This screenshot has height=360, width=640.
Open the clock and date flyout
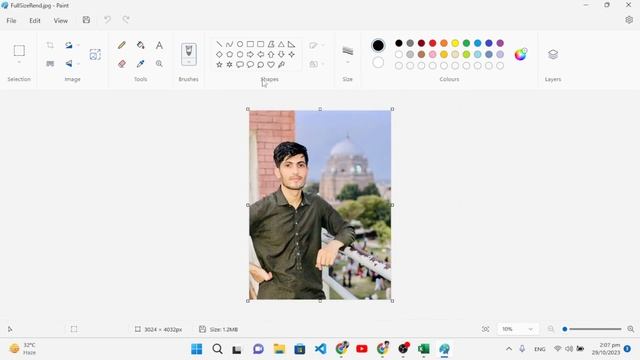[x=606, y=349]
